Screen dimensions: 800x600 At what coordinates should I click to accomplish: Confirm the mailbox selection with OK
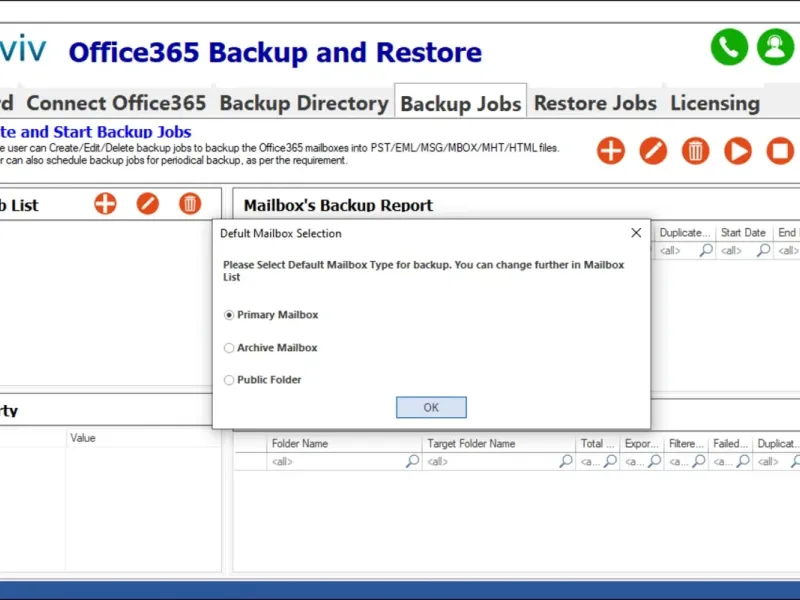[x=431, y=407]
